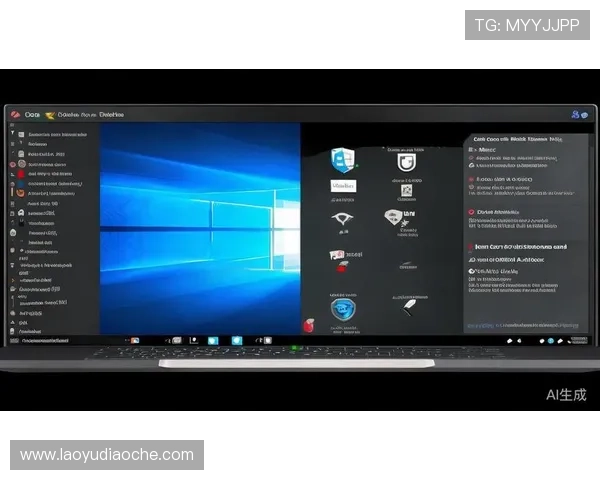The image size is (600, 480).
Task: Open the white shield badge icon in the center grid
Action: click(x=405, y=162)
